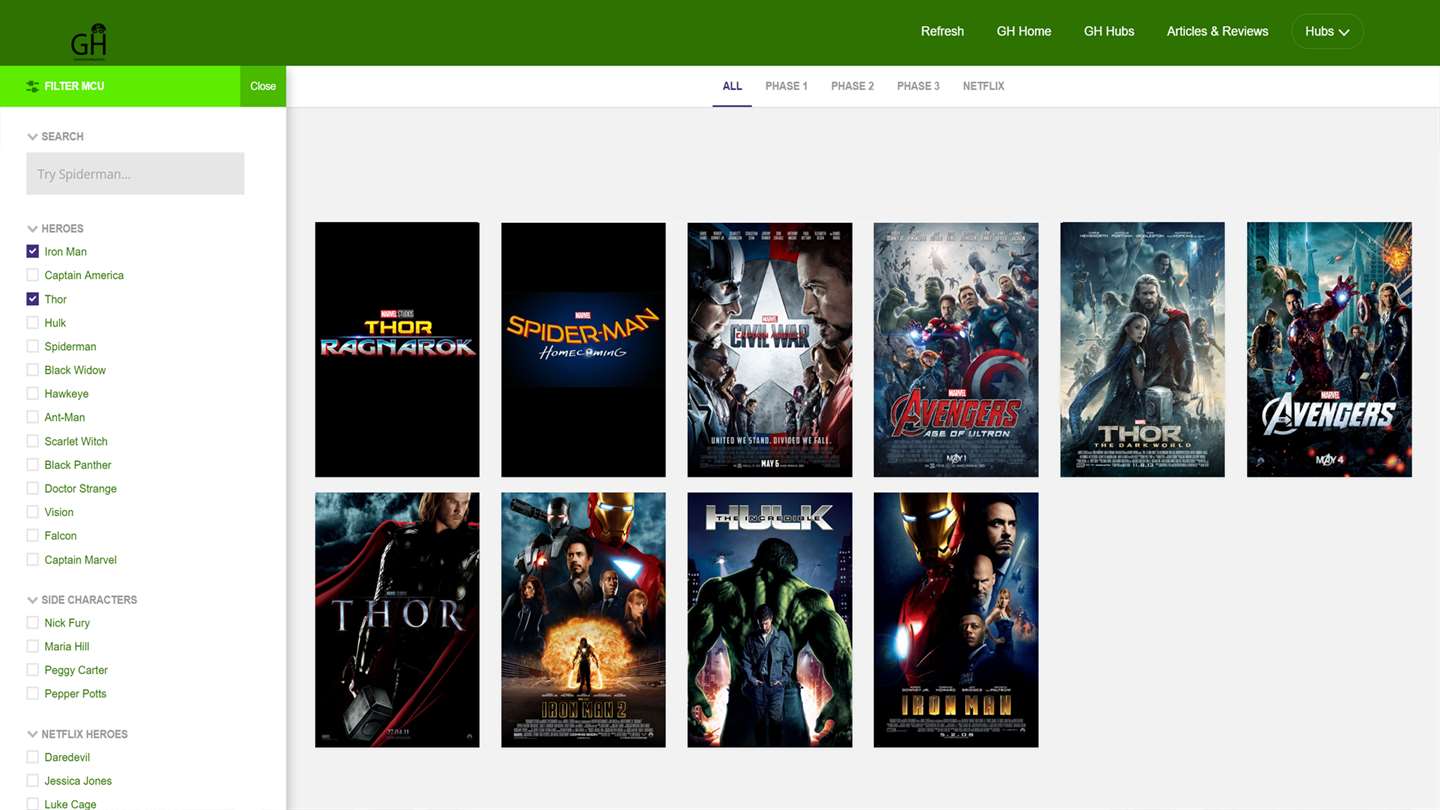Switch to the ALL tab
Screen dimensions: 1440x810
tap(732, 86)
